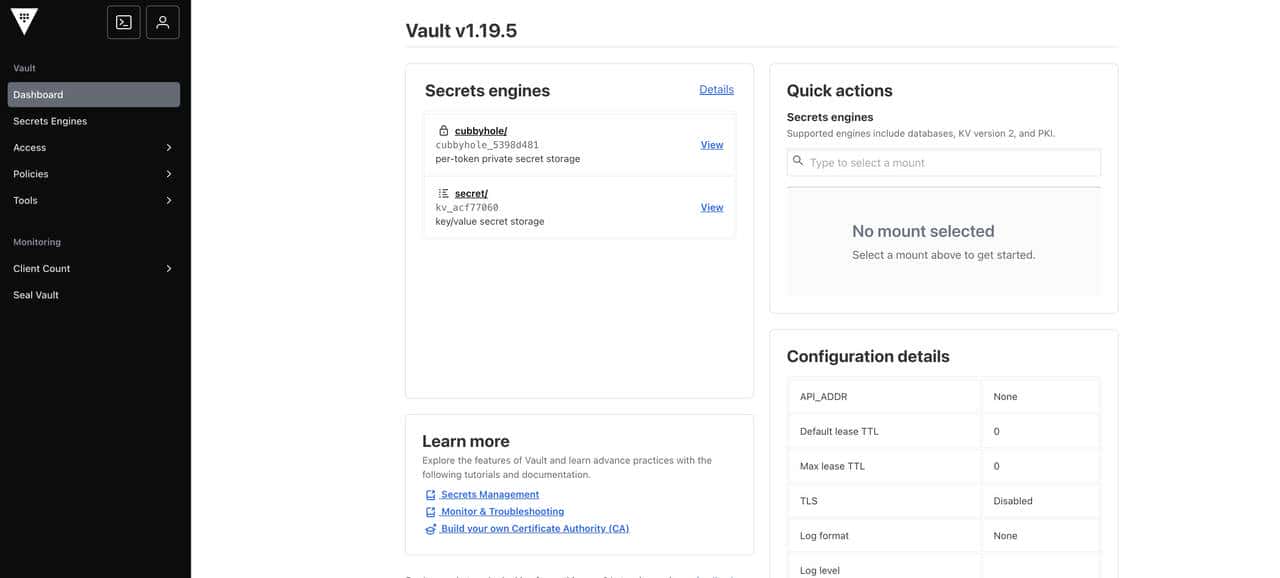Select Dashboard in the sidebar

pyautogui.click(x=93, y=95)
